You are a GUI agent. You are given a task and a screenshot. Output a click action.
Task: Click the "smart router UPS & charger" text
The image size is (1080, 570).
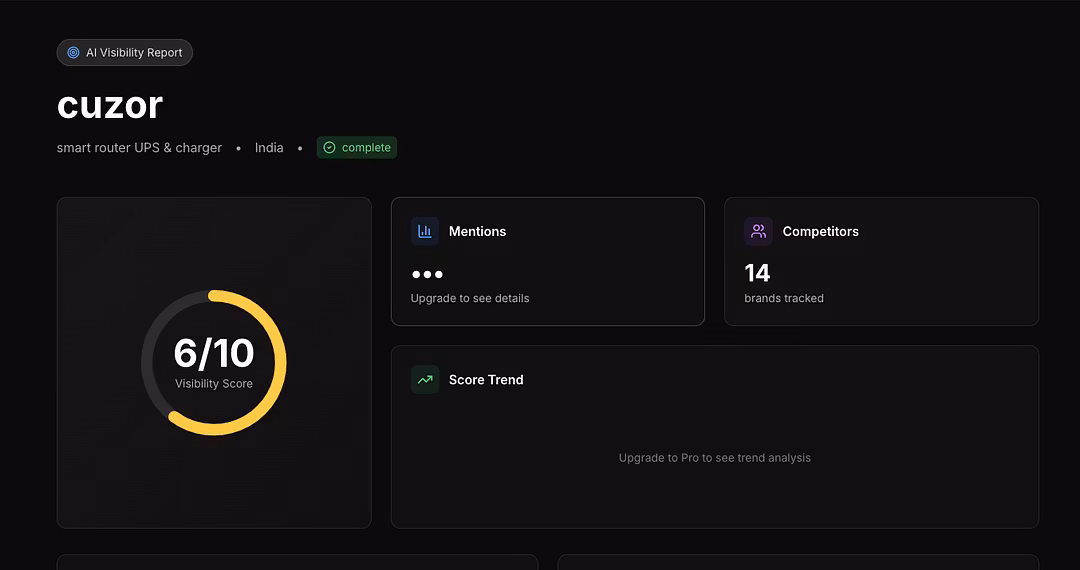tap(139, 148)
